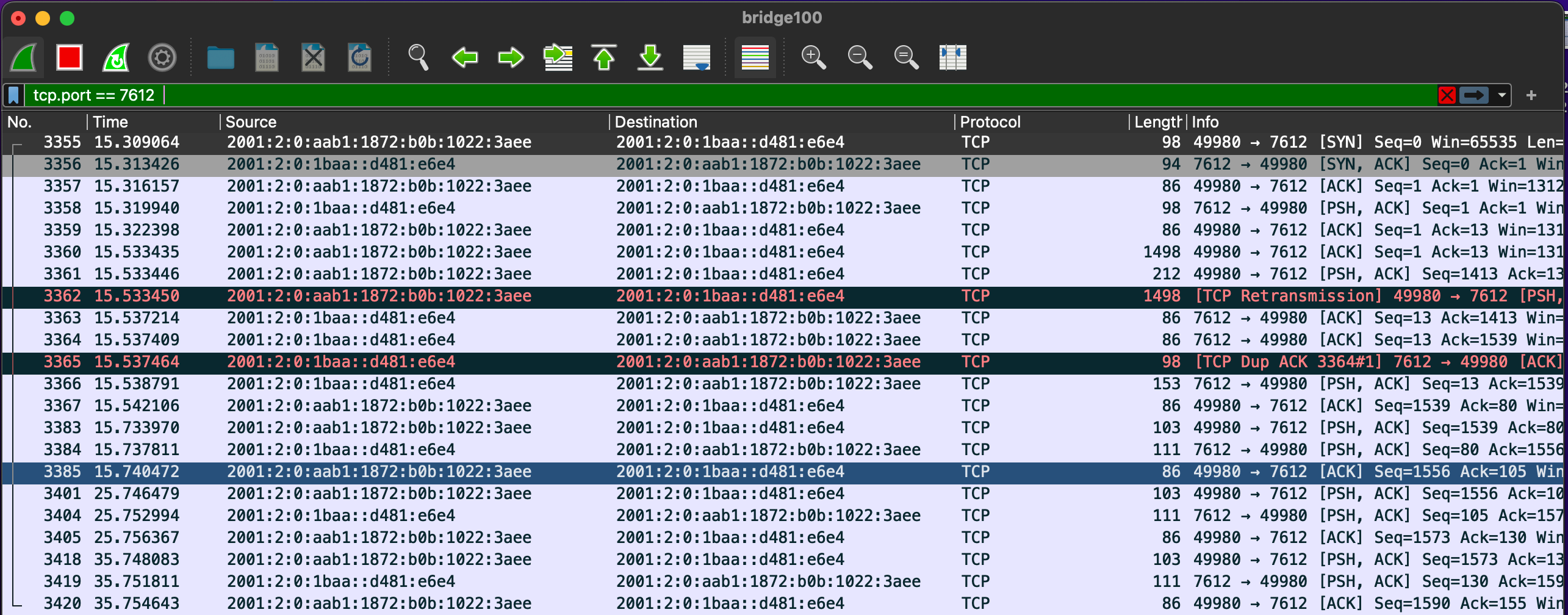Select packet 3360 with length 1498
The height and width of the screenshot is (615, 1568).
tap(784, 252)
